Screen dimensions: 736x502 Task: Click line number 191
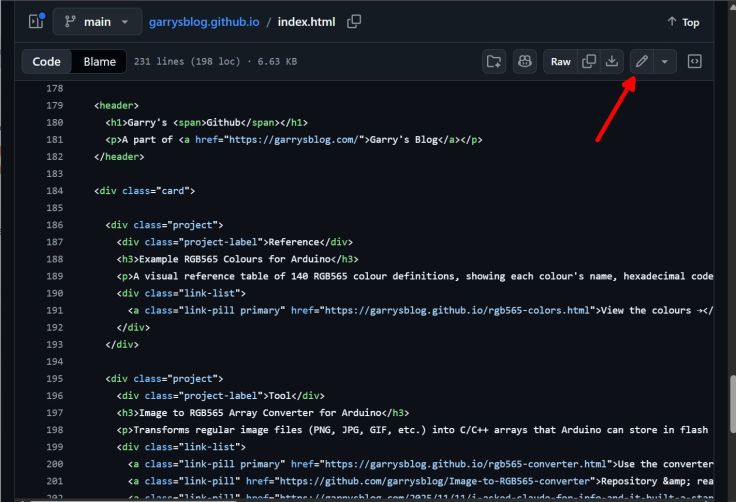54,310
